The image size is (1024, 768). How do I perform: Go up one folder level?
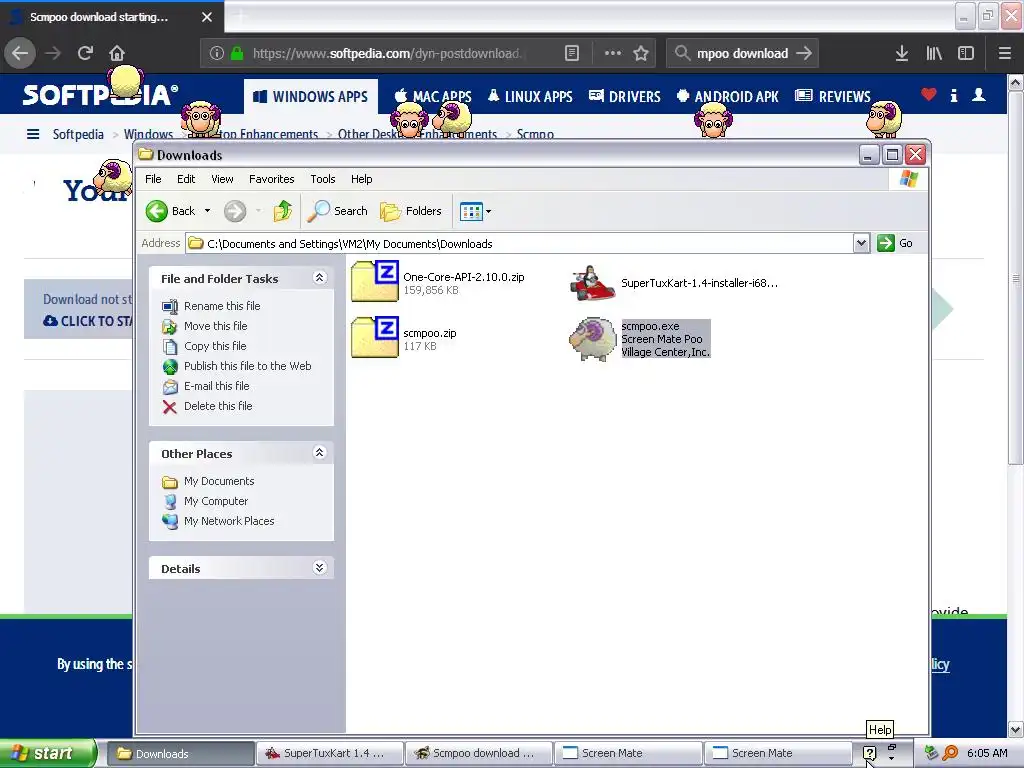point(282,211)
